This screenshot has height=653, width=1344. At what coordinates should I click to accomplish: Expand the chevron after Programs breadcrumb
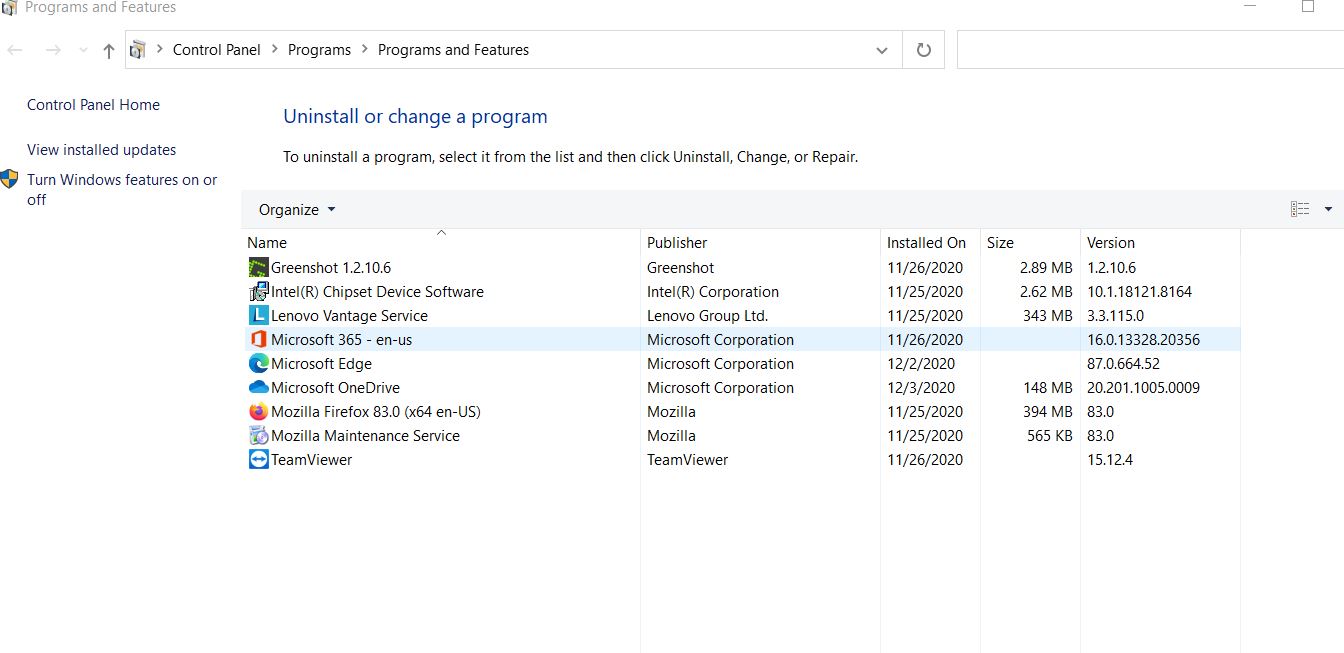coord(364,50)
